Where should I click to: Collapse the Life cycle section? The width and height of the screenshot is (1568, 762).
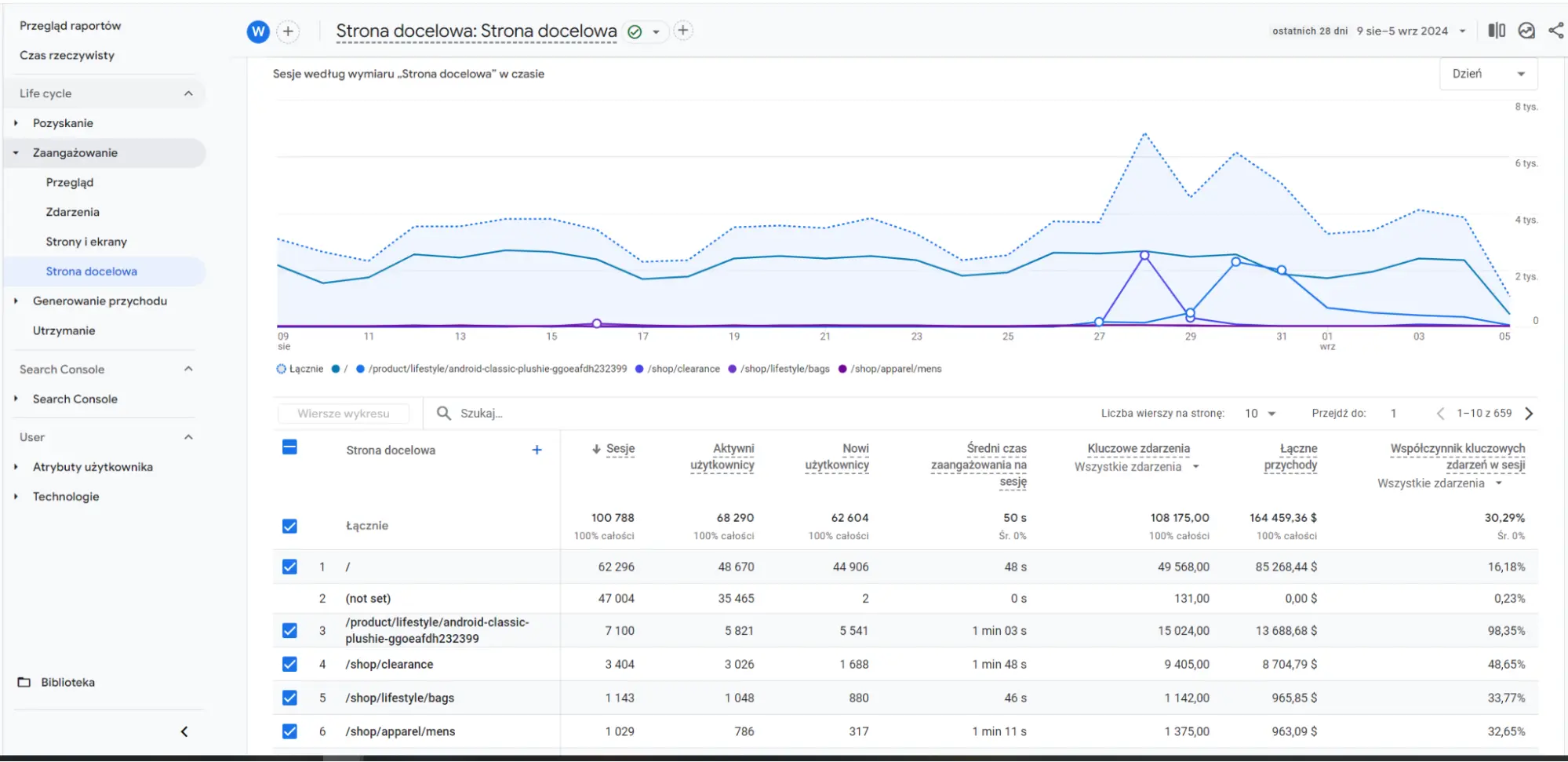click(x=188, y=93)
